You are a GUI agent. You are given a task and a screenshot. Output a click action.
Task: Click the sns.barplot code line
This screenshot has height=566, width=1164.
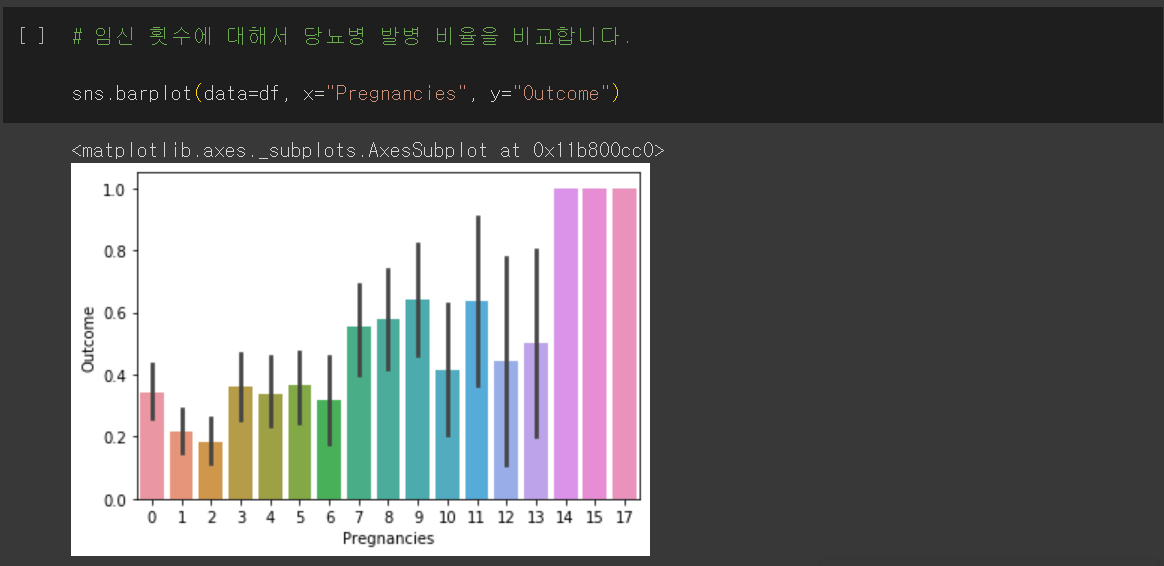click(345, 94)
